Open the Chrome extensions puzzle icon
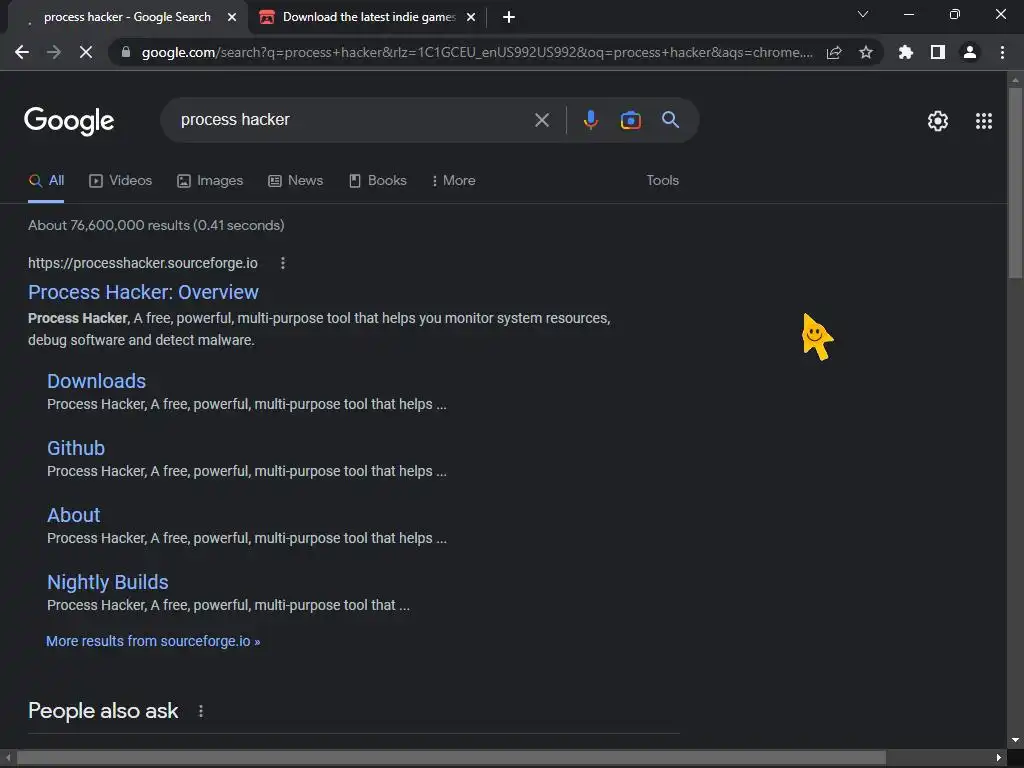 click(905, 52)
